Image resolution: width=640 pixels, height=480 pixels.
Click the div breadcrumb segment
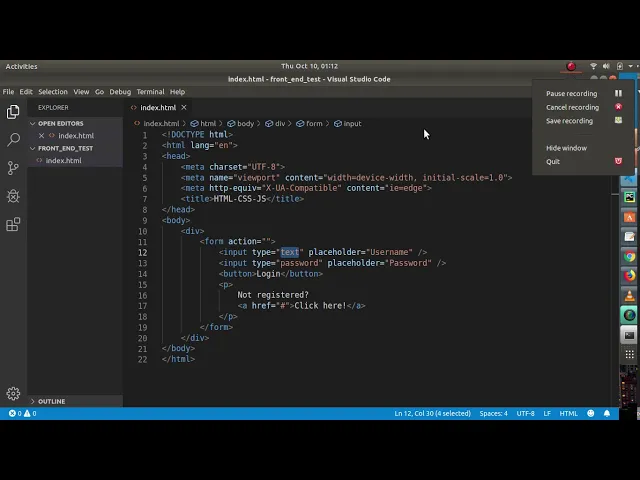coord(275,123)
